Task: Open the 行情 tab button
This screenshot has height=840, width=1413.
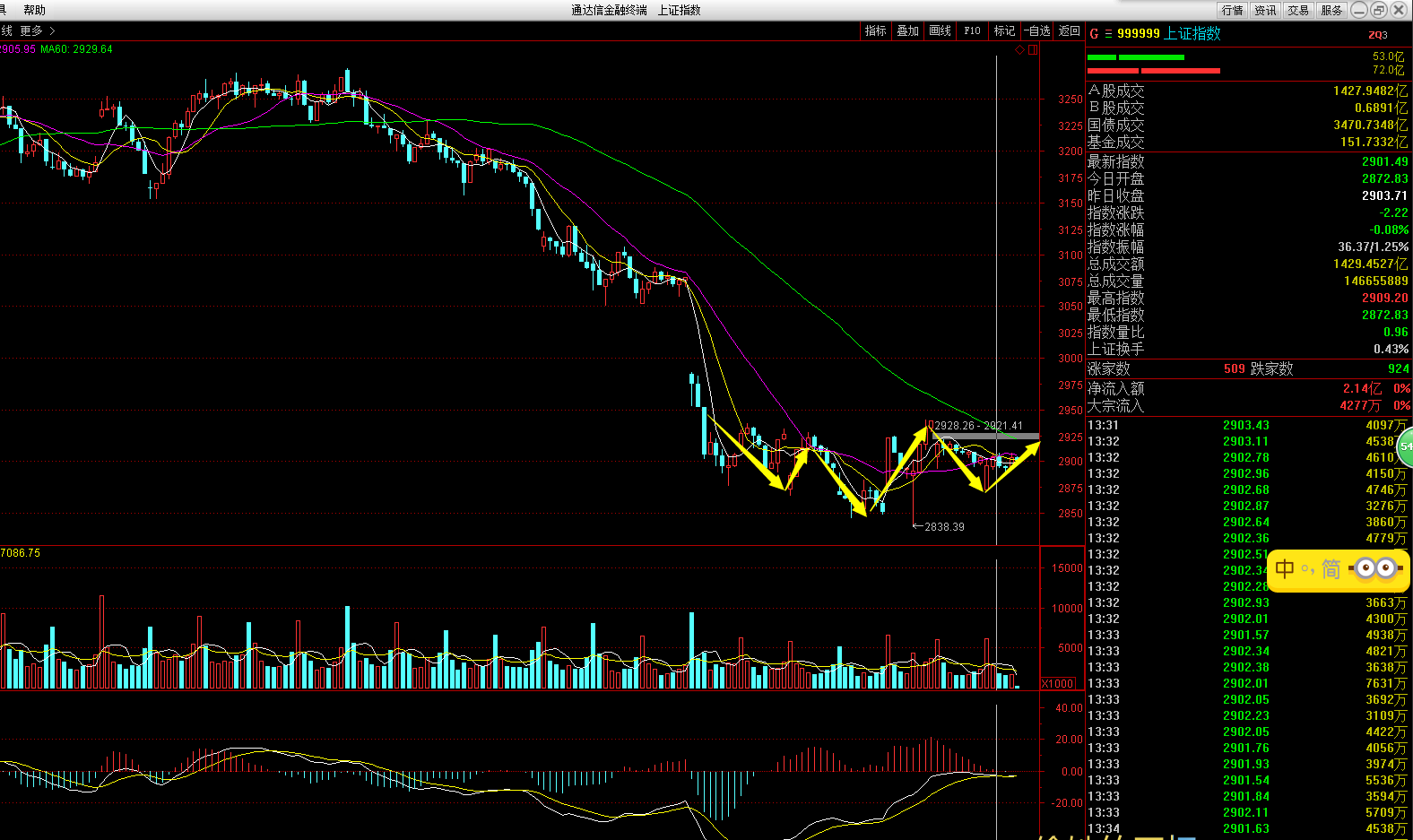Action: (1233, 10)
